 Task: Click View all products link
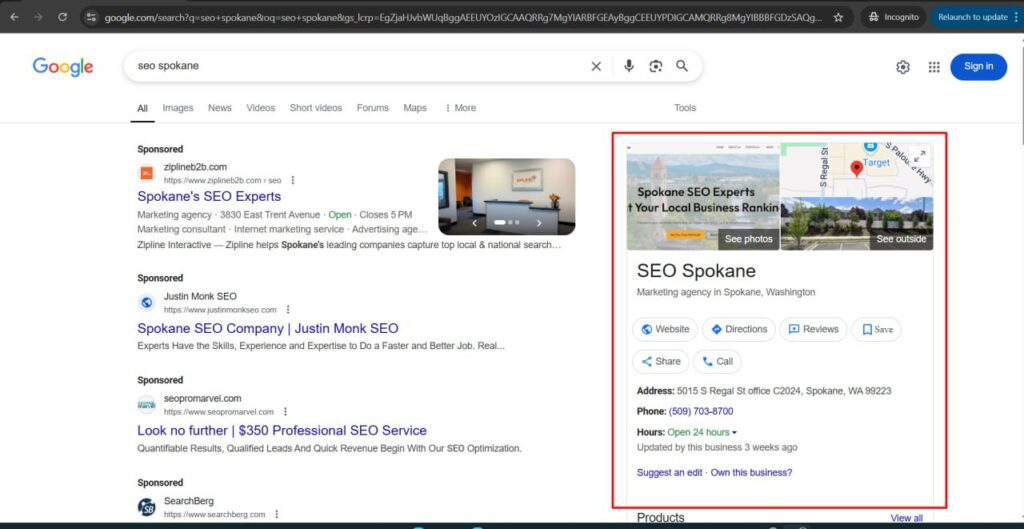tap(906, 518)
